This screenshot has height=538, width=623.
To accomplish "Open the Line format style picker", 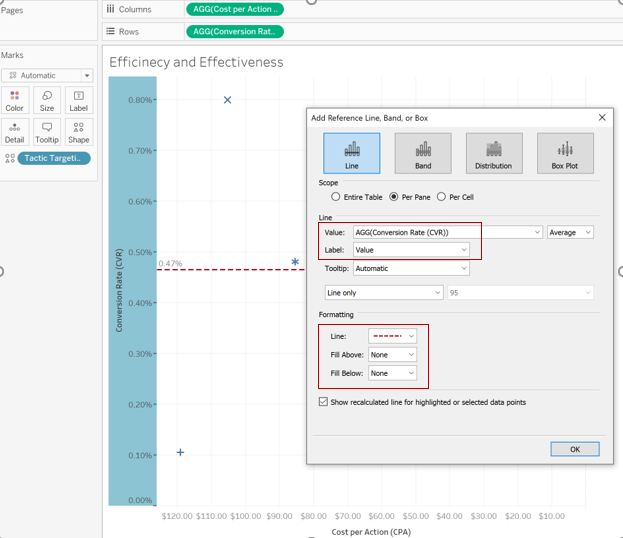I will (x=393, y=336).
